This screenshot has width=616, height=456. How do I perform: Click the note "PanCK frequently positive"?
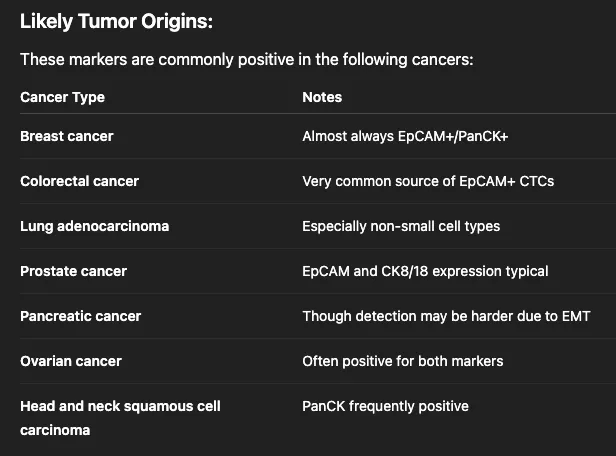pyautogui.click(x=385, y=406)
